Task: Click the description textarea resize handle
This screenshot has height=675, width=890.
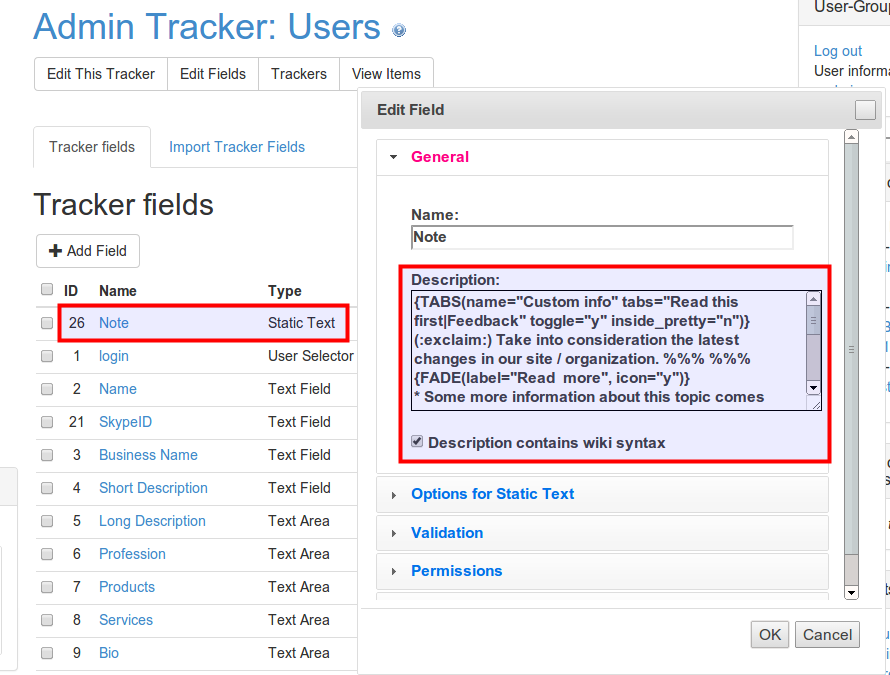Action: (814, 403)
